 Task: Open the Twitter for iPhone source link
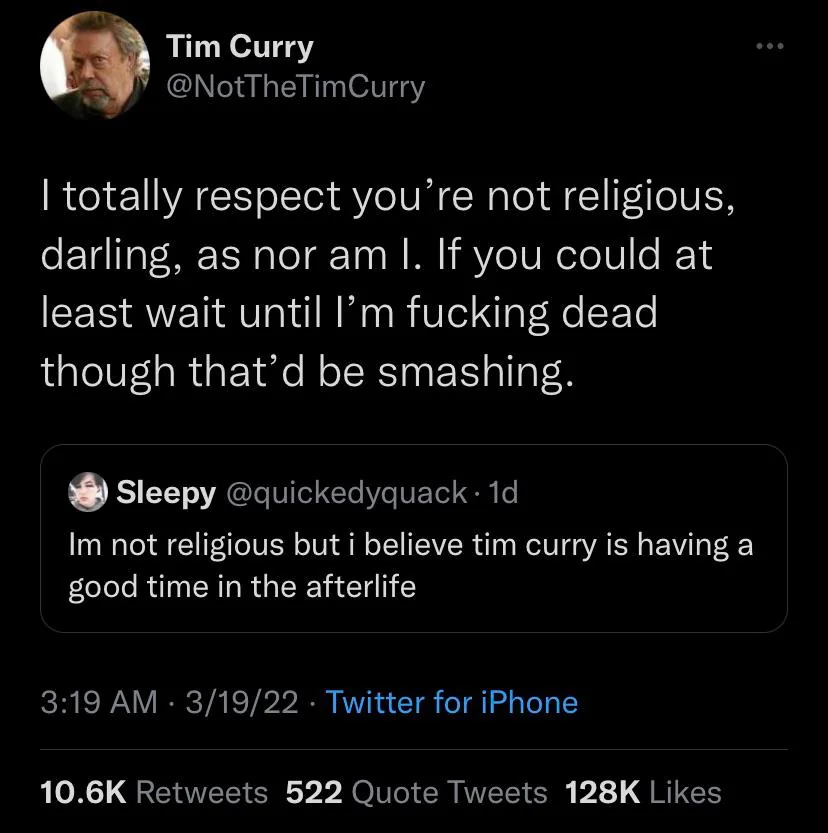(451, 702)
